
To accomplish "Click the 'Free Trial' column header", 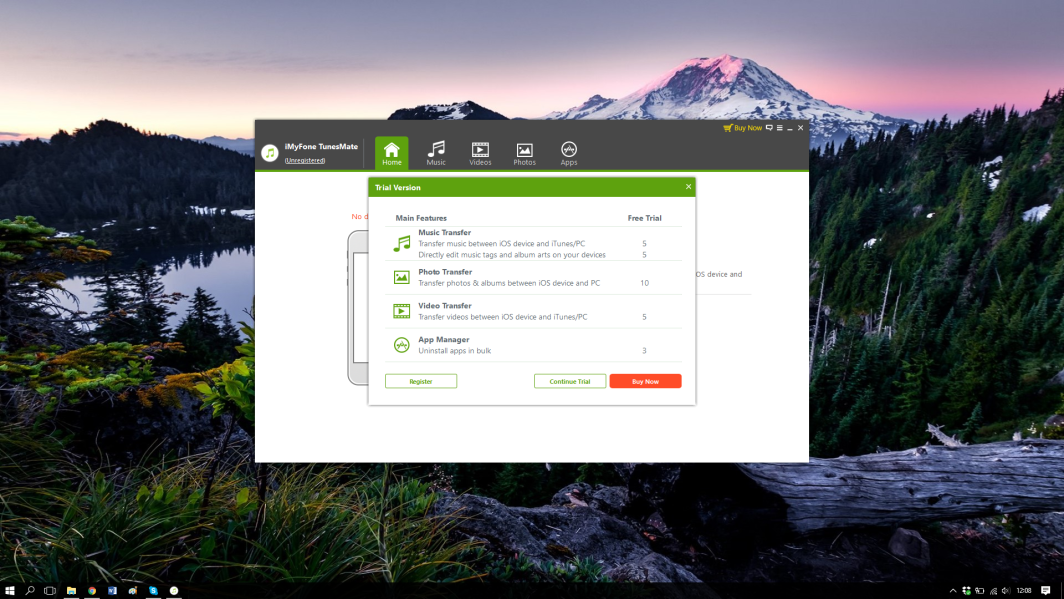I will [644, 218].
